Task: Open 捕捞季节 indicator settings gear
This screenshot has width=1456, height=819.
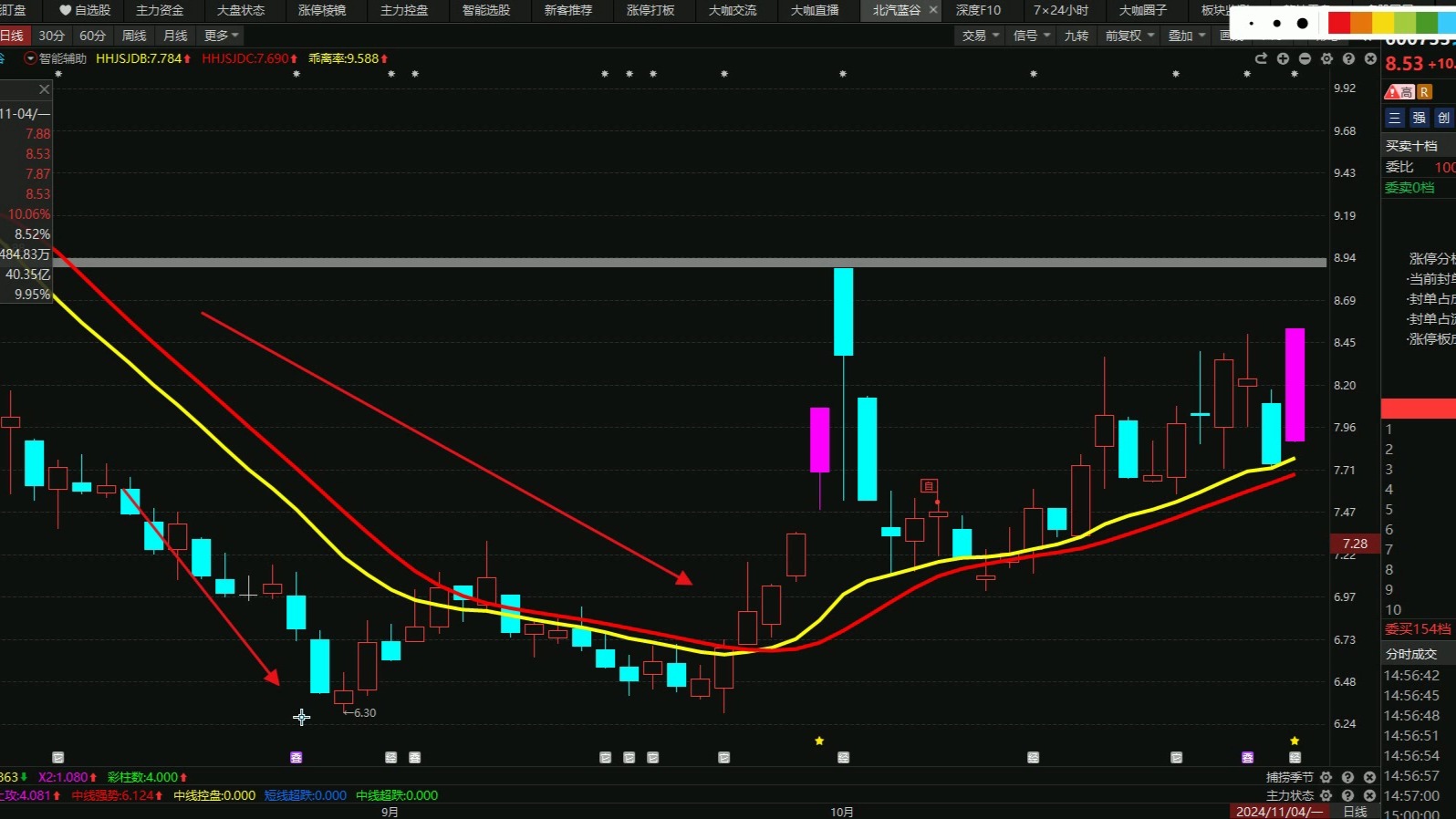Action: pyautogui.click(x=1326, y=777)
